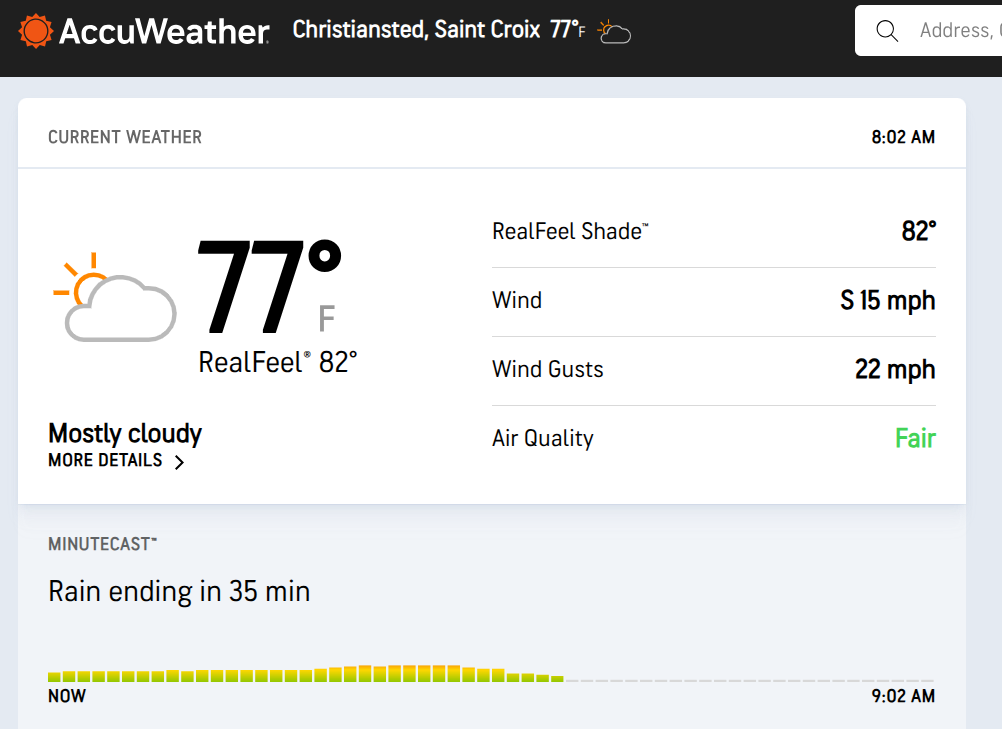Click the header 77°F temperature
This screenshot has height=729, width=1002.
click(x=567, y=30)
